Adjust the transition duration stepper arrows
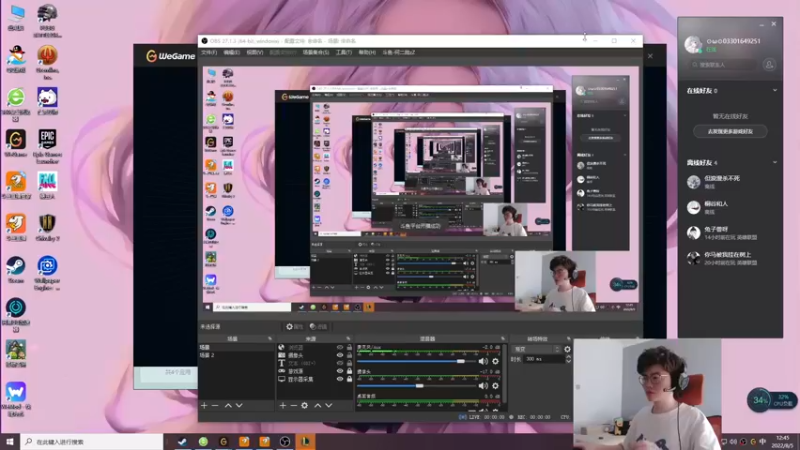Screen dimensions: 800x450 tap(568, 359)
